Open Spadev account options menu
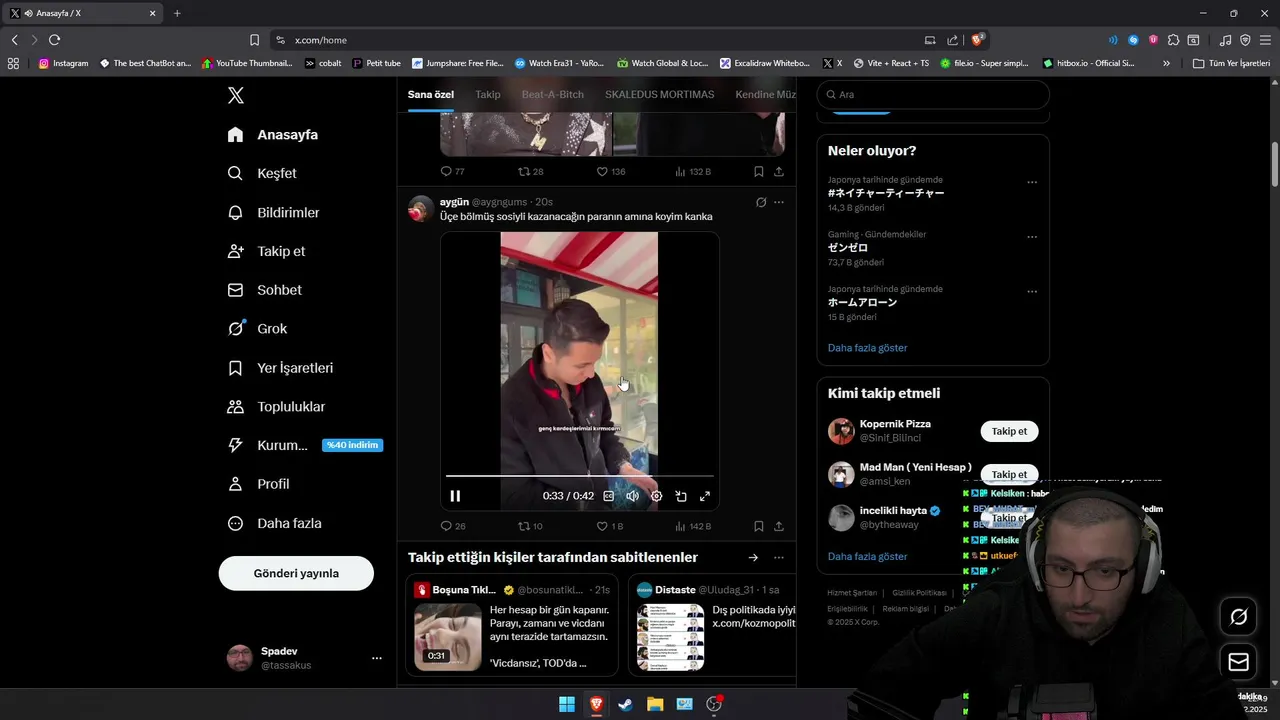The image size is (1280, 720). pos(377,658)
